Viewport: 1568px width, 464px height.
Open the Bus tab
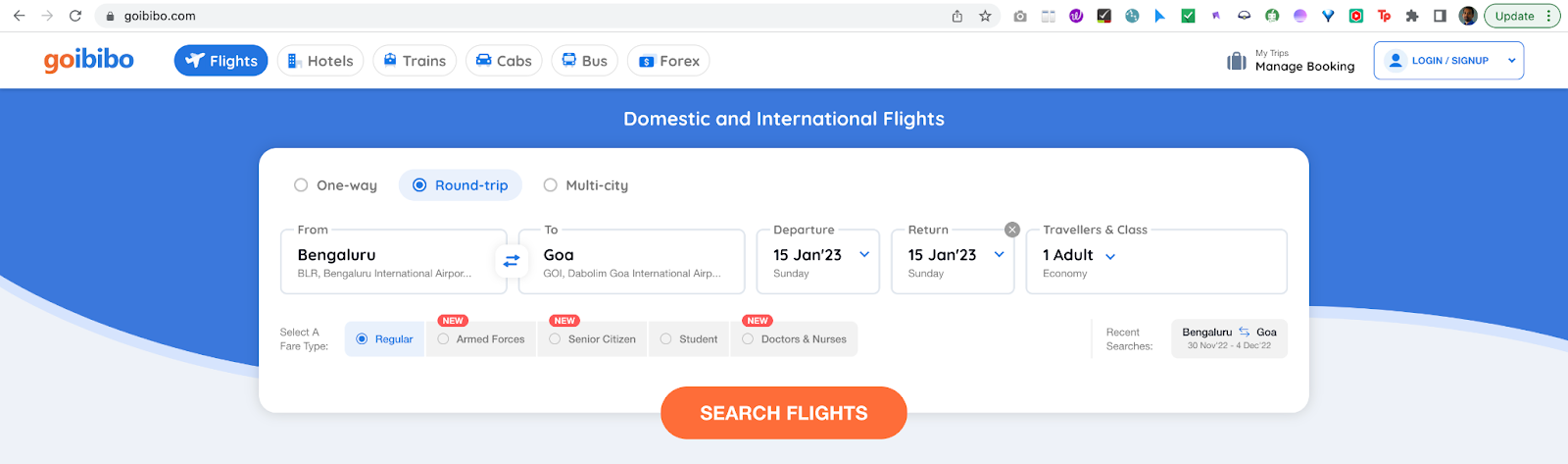click(585, 61)
